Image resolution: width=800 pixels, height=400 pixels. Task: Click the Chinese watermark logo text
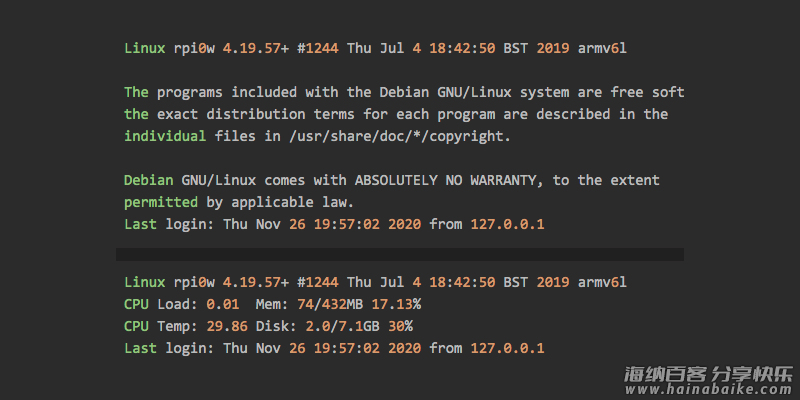pos(709,374)
